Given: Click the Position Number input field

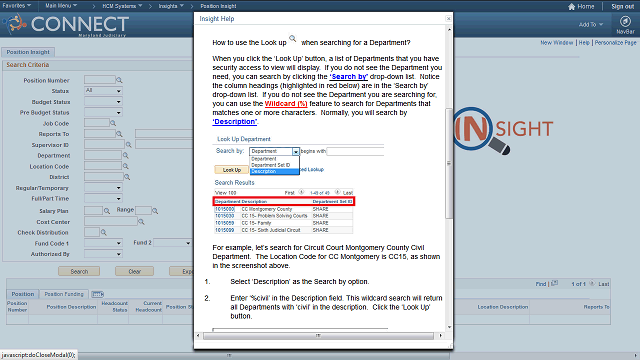Looking at the screenshot, I should coord(100,80).
